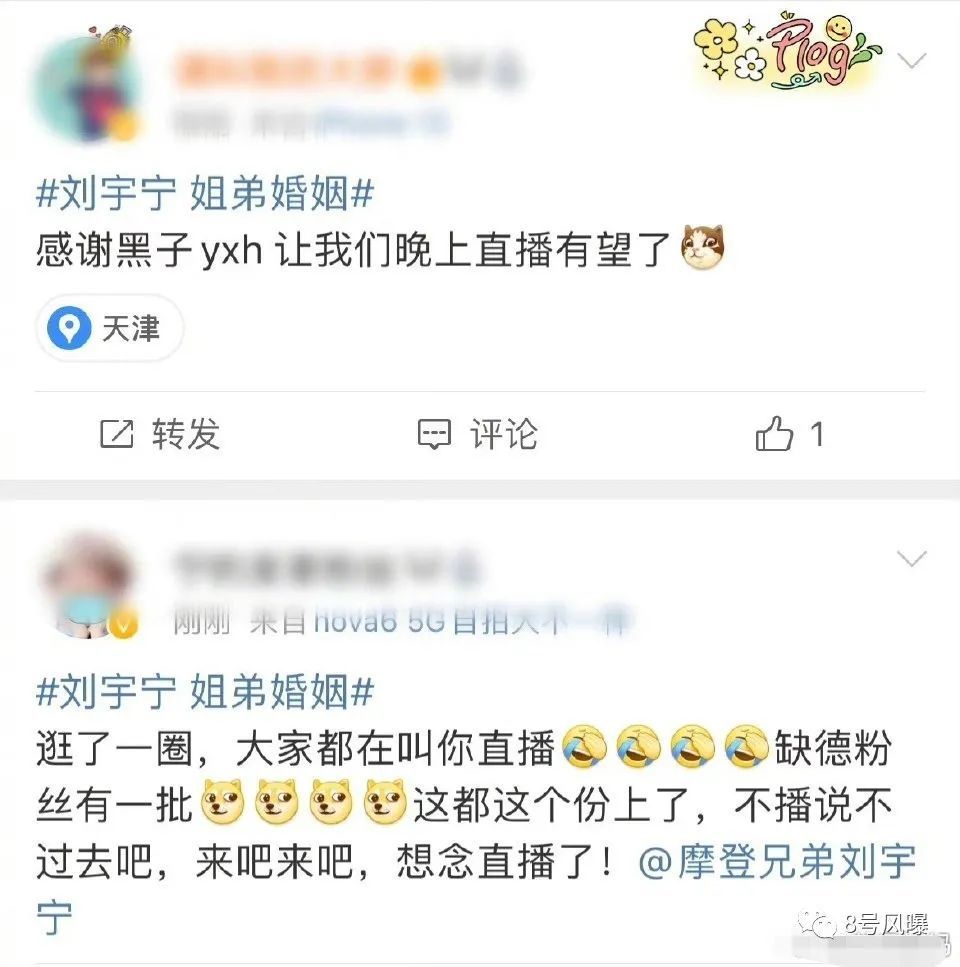960x967 pixels.
Task: Tap the cat emoji in first post
Action: (703, 247)
